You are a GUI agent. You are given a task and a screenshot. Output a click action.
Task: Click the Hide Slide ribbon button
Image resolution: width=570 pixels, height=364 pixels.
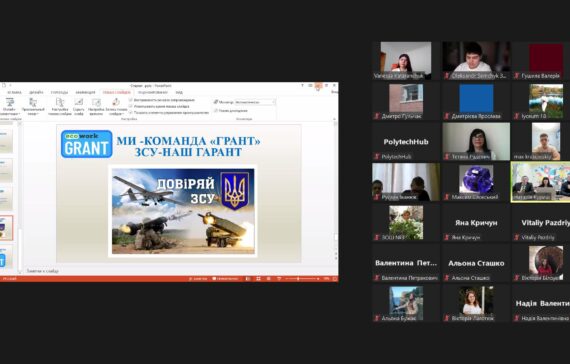(x=79, y=107)
